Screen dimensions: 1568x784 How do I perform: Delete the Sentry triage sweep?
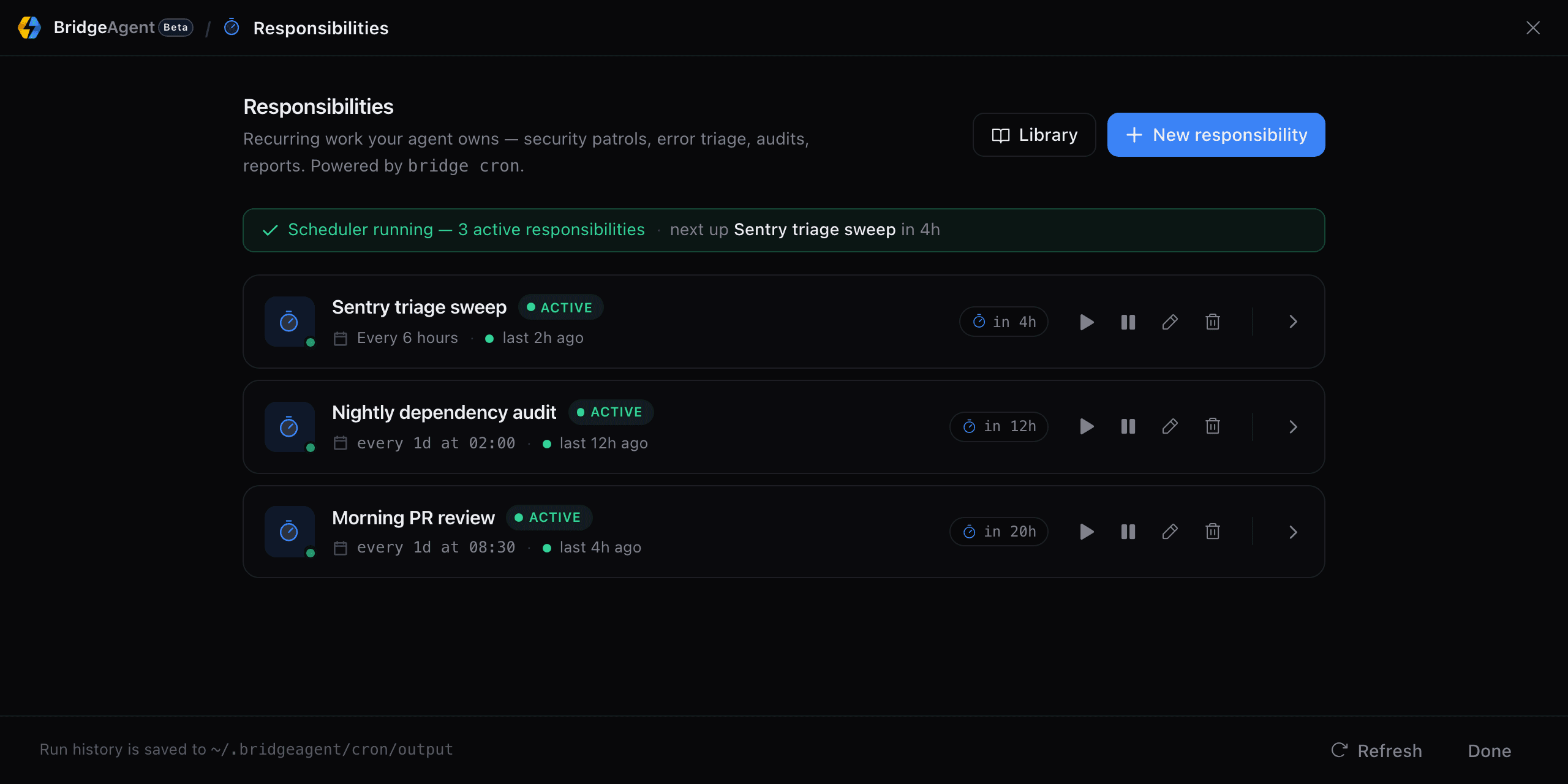pyautogui.click(x=1213, y=322)
